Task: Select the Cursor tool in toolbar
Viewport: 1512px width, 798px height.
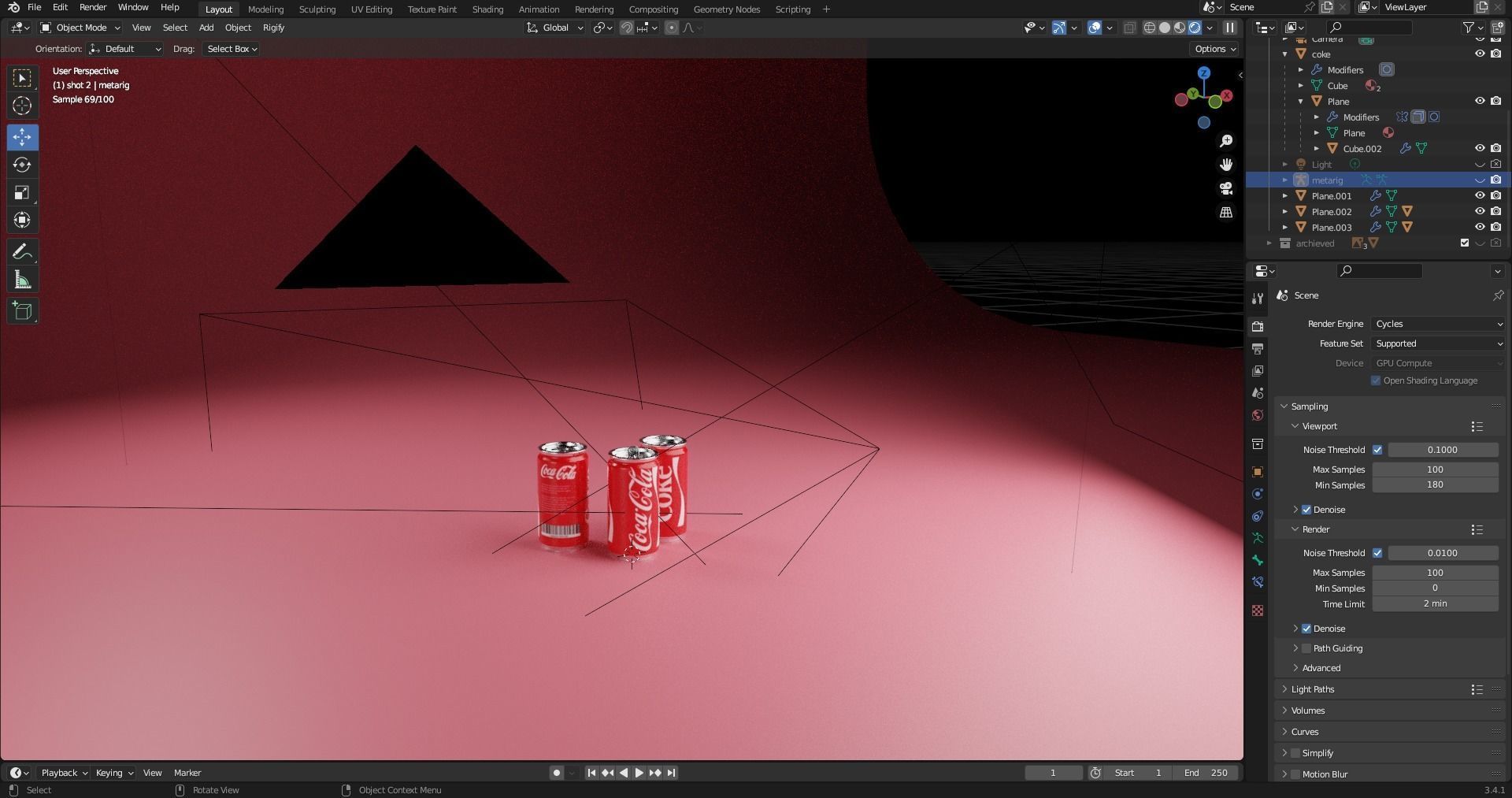Action: point(22,106)
